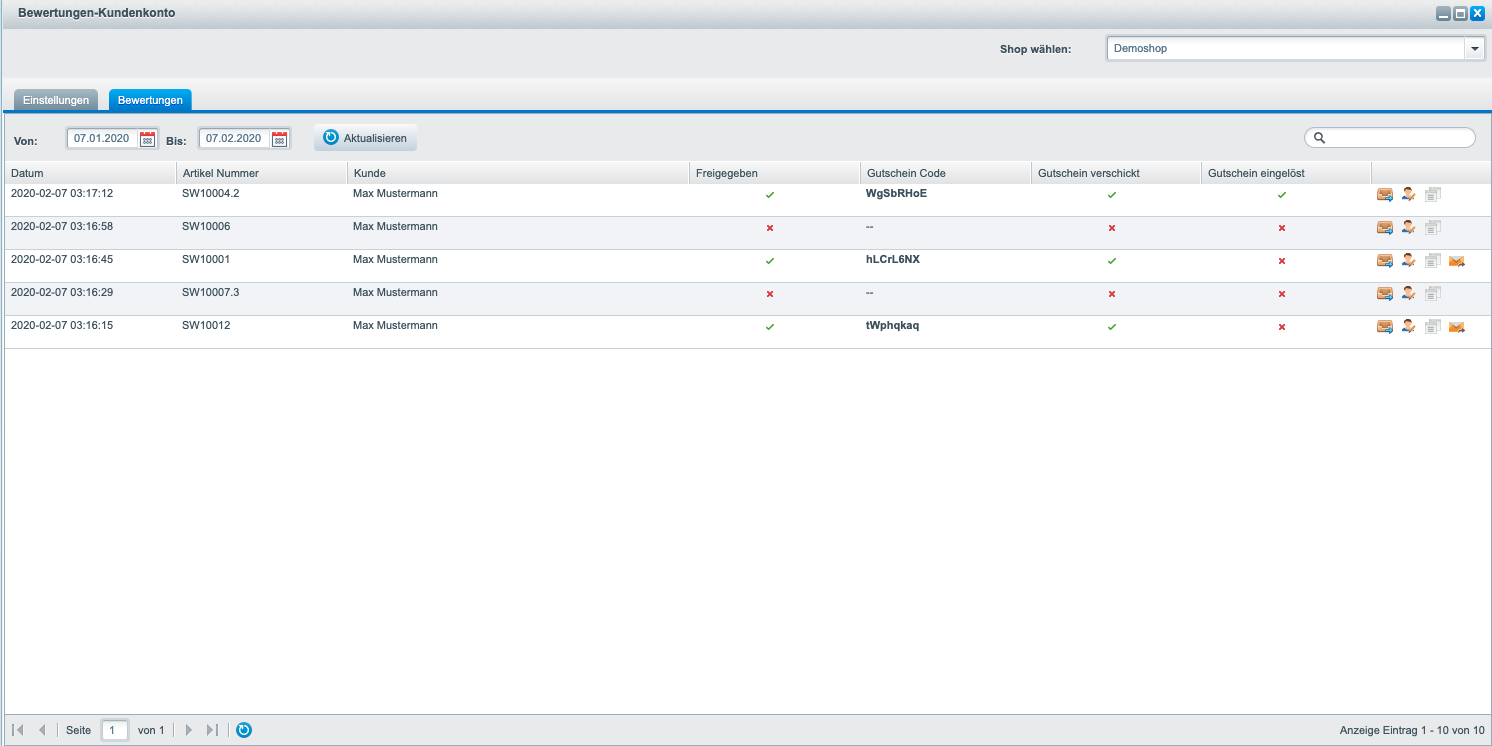This screenshot has width=1492, height=746.
Task: Click the envelope forward icon for SW10001
Action: [1457, 261]
